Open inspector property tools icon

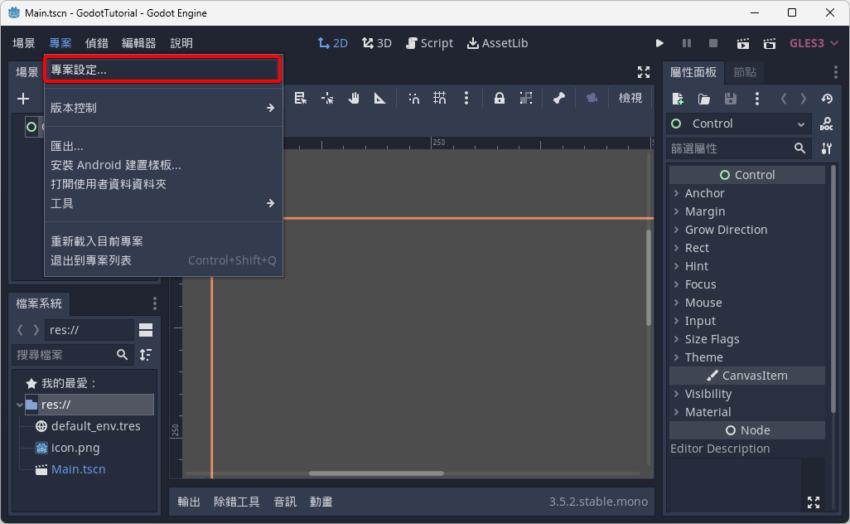pyautogui.click(x=826, y=148)
